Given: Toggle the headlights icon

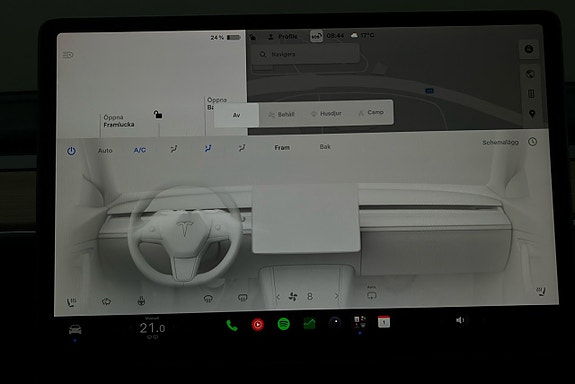Looking at the screenshot, I should pos(68,55).
